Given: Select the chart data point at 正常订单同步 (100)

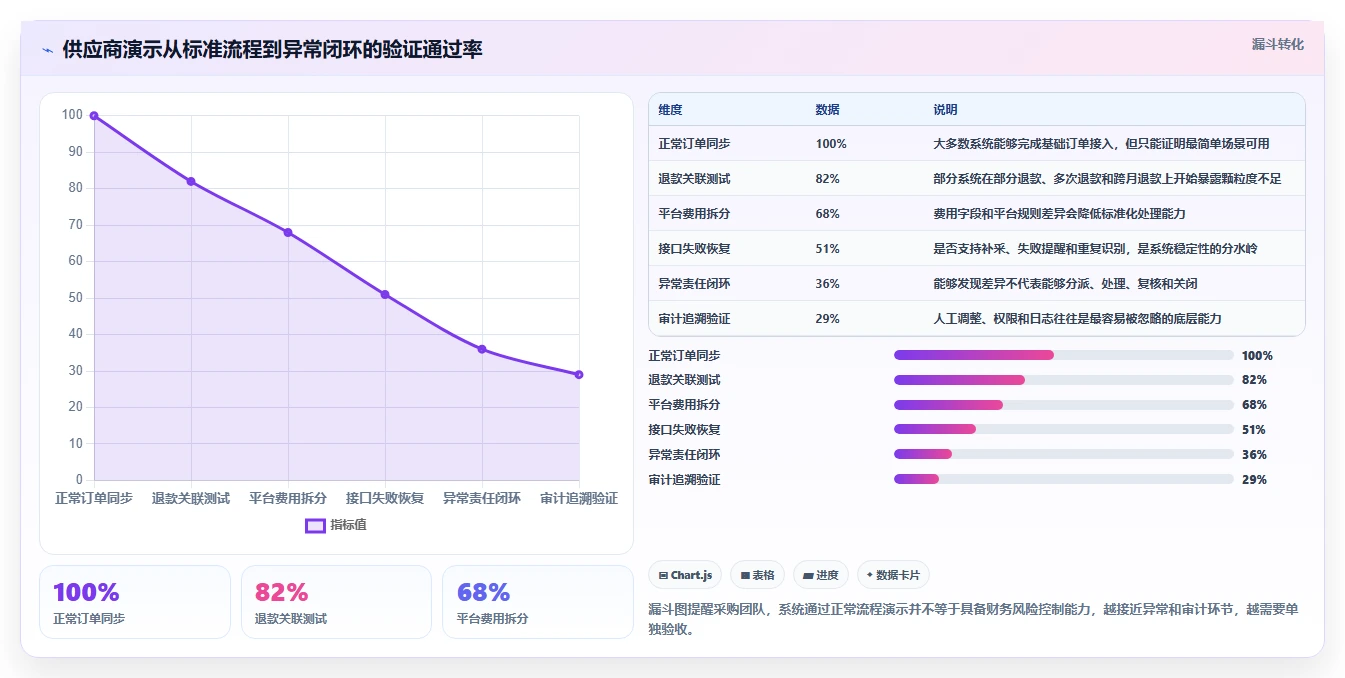Looking at the screenshot, I should tap(94, 115).
